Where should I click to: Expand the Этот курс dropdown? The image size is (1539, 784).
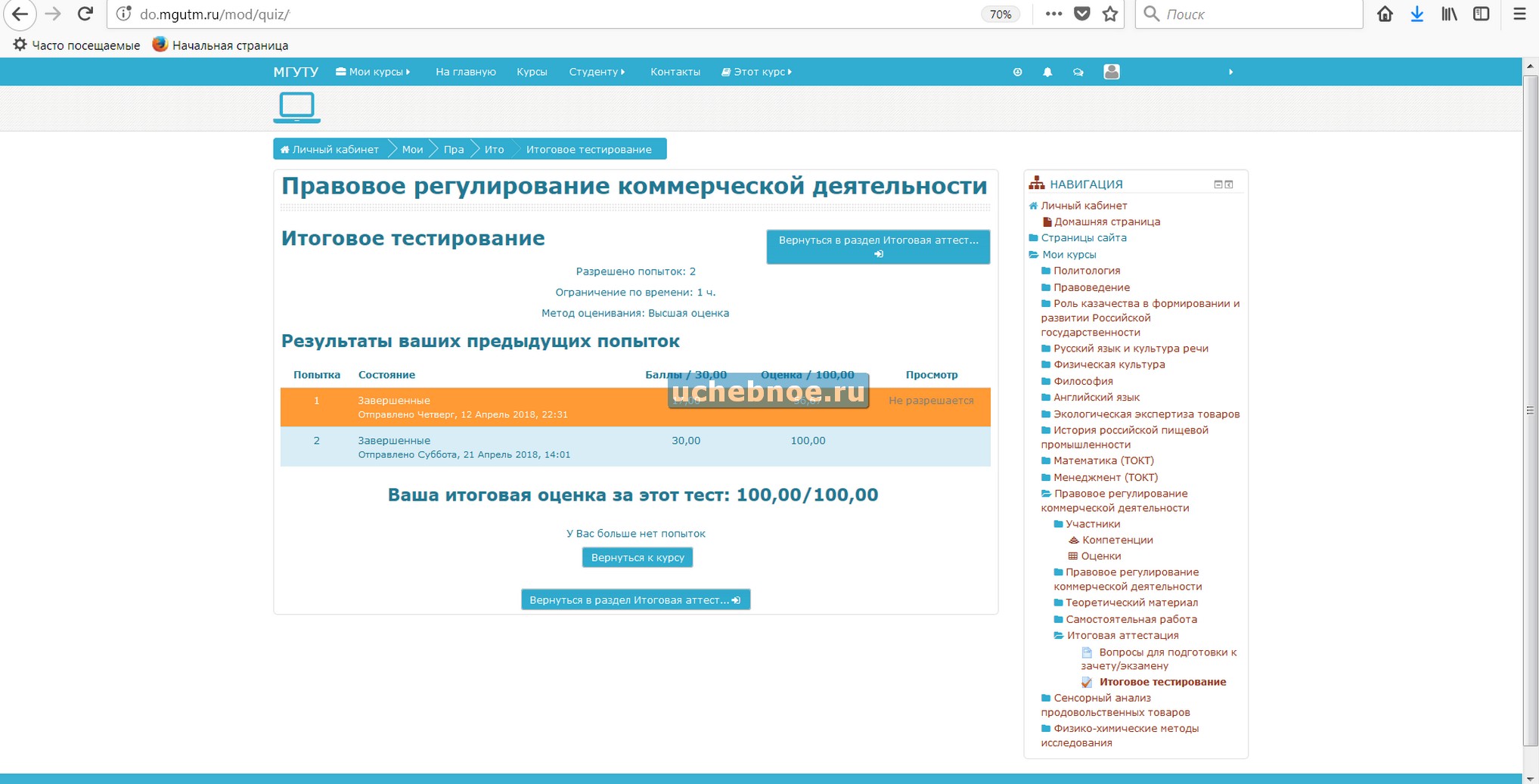[757, 72]
